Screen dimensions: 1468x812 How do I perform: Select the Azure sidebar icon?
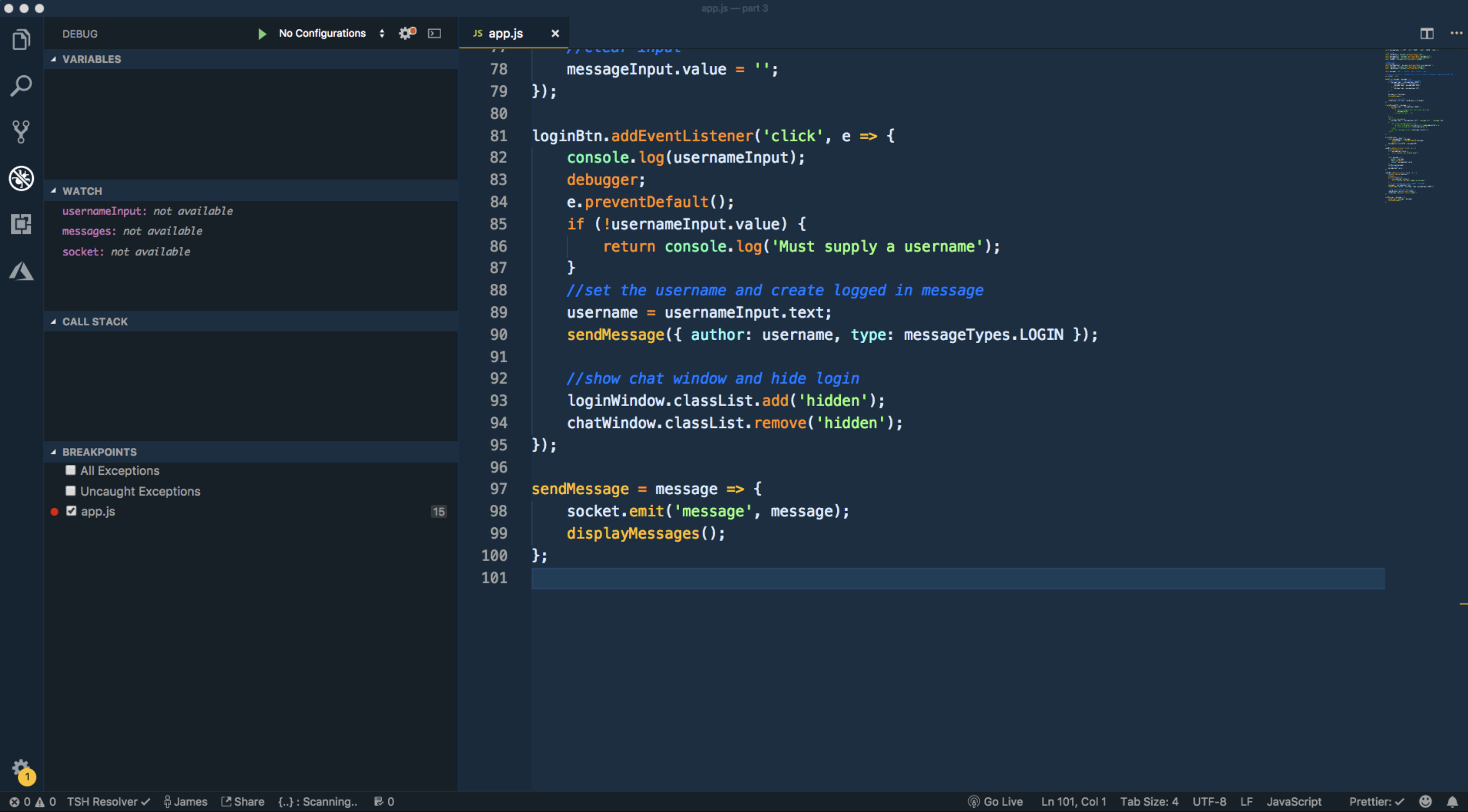click(21, 272)
